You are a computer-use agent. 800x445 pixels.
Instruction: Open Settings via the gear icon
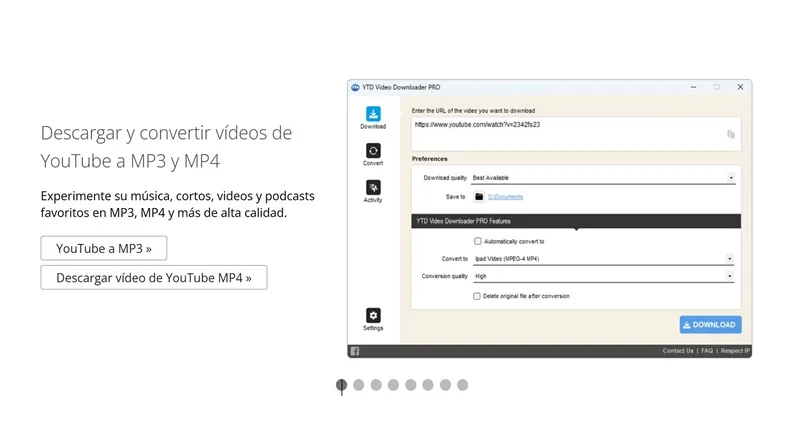[x=373, y=315]
